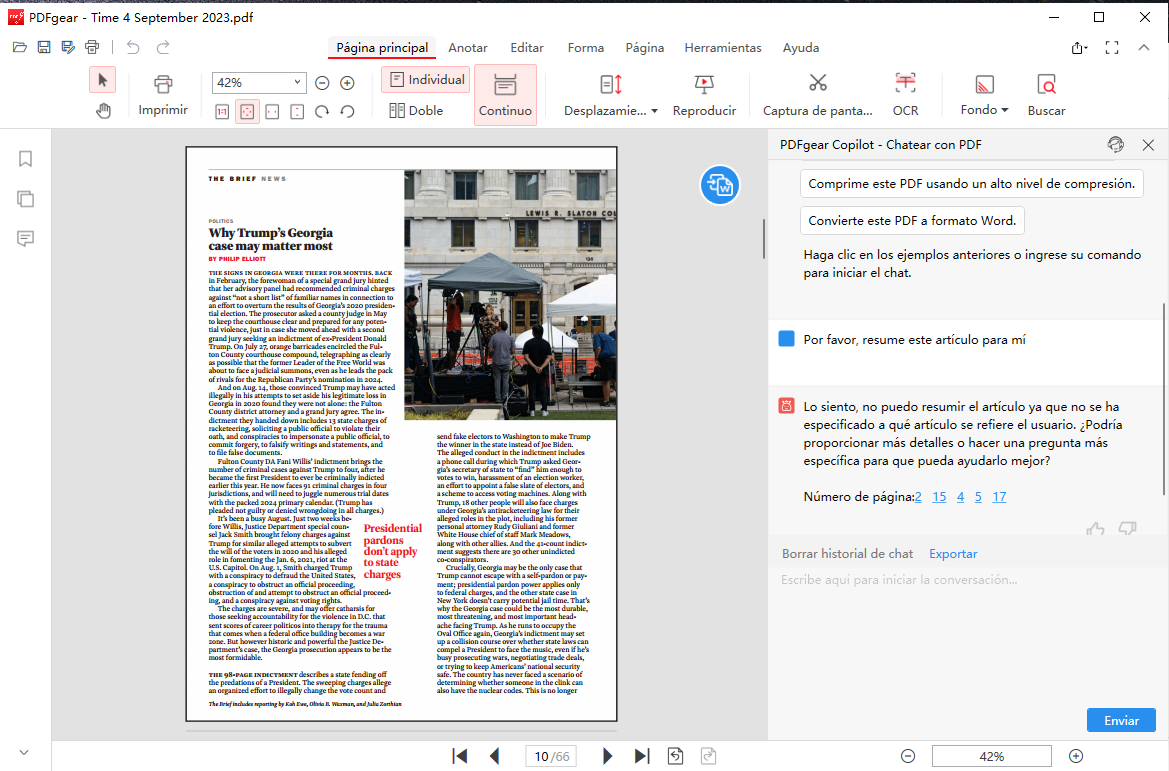Open the page thumbnails sidebar
Screen dimensions: 1169x771
[x=25, y=198]
